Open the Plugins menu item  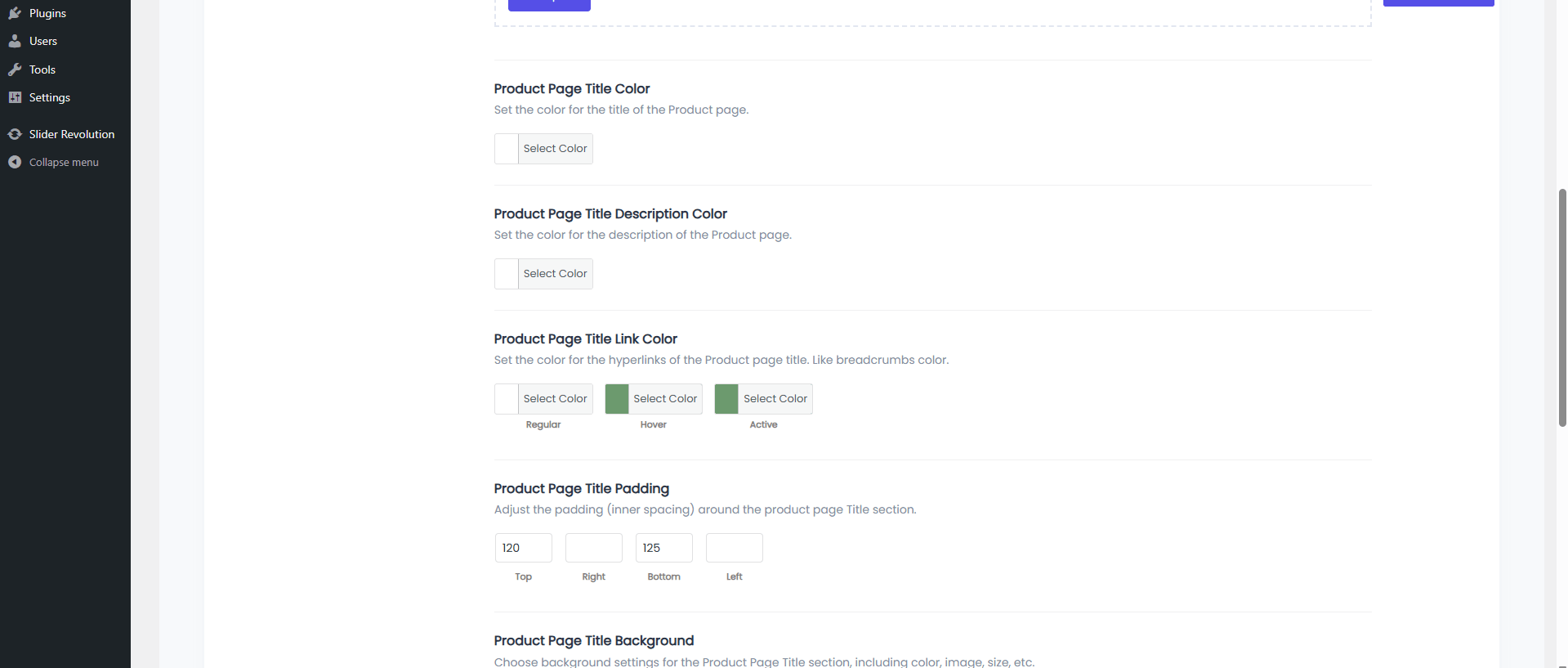point(47,13)
